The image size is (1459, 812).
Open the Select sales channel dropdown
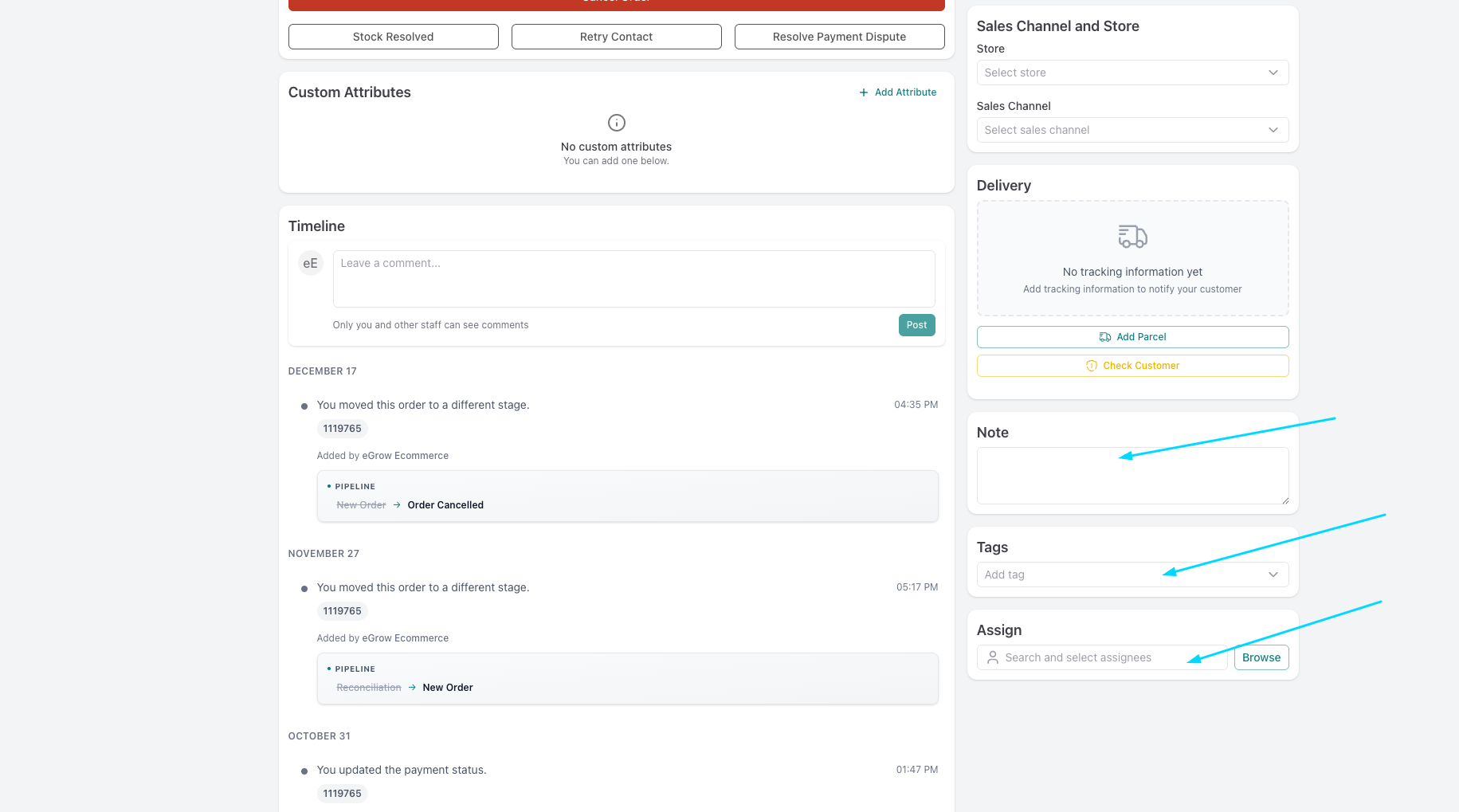[1132, 130]
